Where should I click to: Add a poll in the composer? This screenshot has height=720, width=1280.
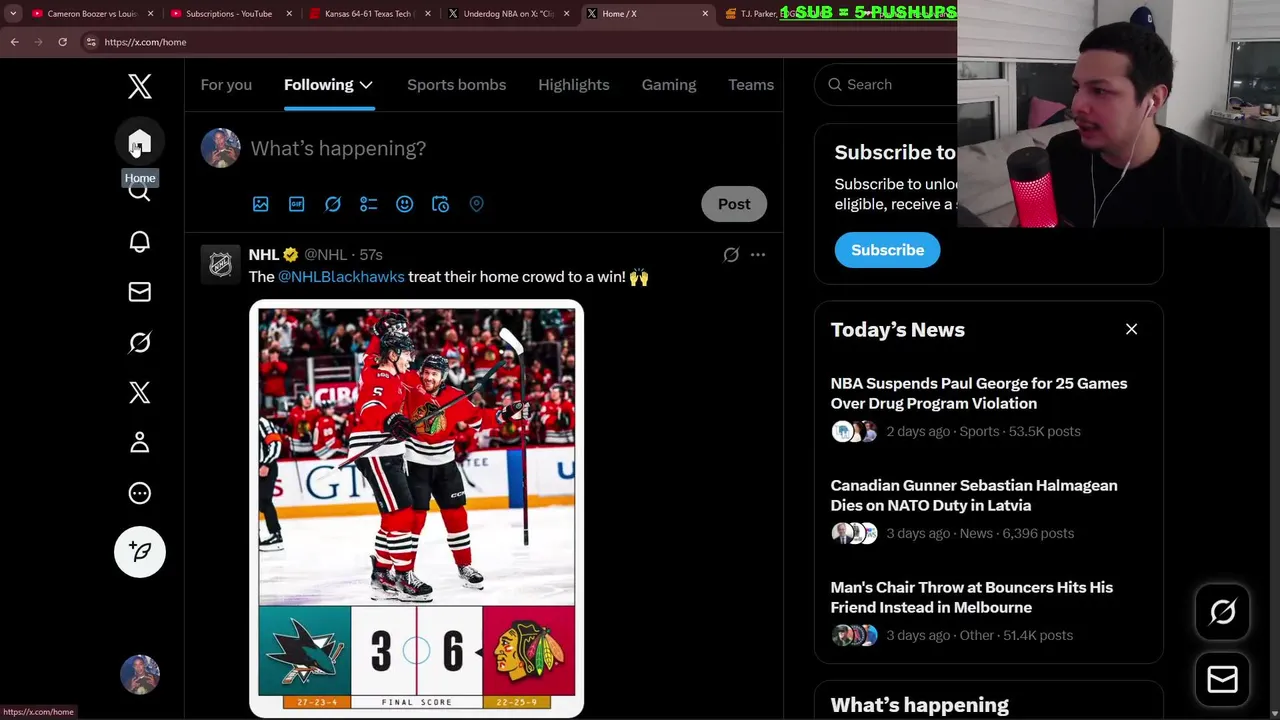click(368, 204)
